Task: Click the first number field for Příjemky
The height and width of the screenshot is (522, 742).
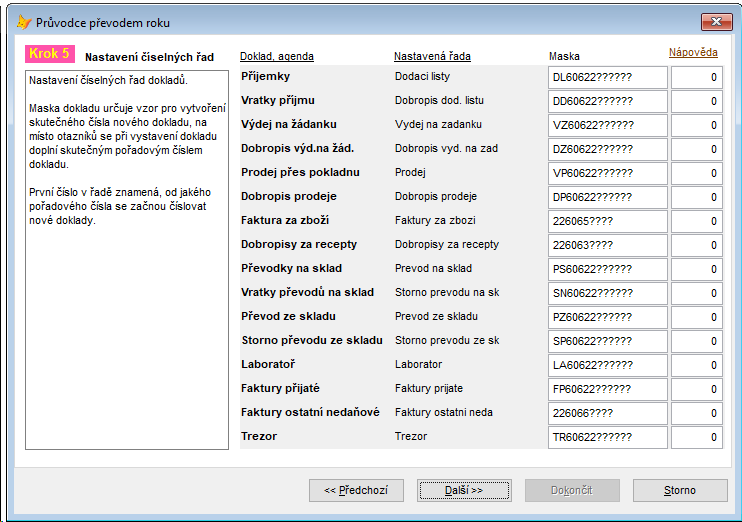Action: (x=697, y=77)
